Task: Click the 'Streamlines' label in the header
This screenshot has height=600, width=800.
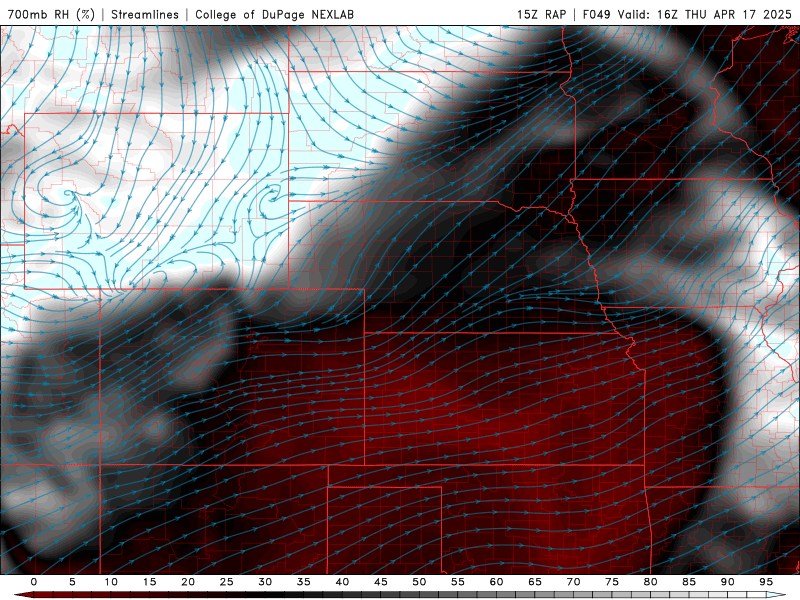Action: click(x=145, y=14)
